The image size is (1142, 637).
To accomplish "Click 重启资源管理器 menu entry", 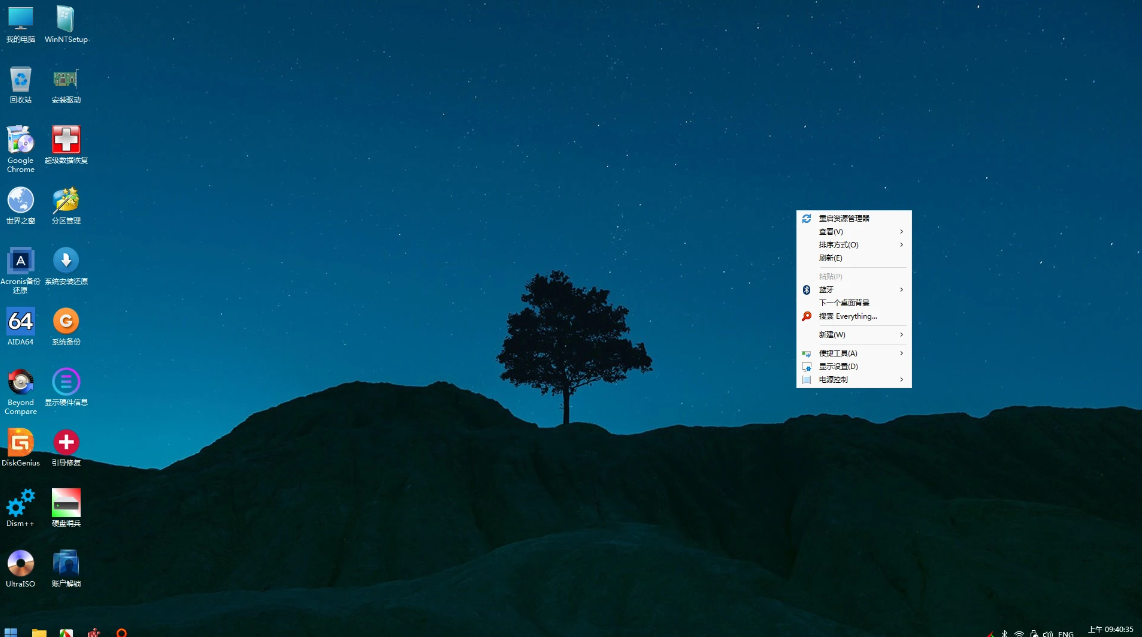I will click(844, 218).
